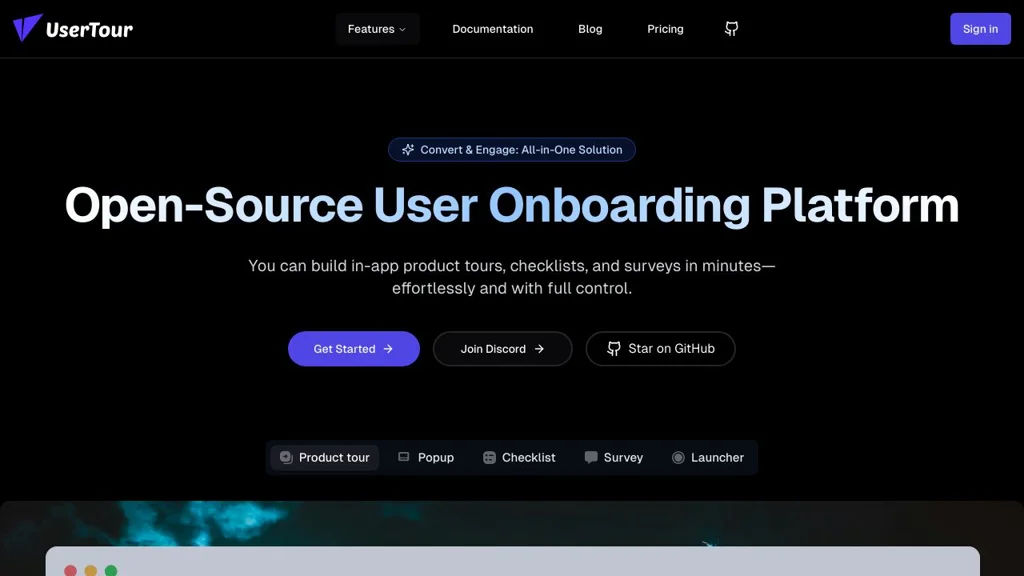Open the Convert & Engage announcement badge
This screenshot has width=1024, height=576.
511,150
